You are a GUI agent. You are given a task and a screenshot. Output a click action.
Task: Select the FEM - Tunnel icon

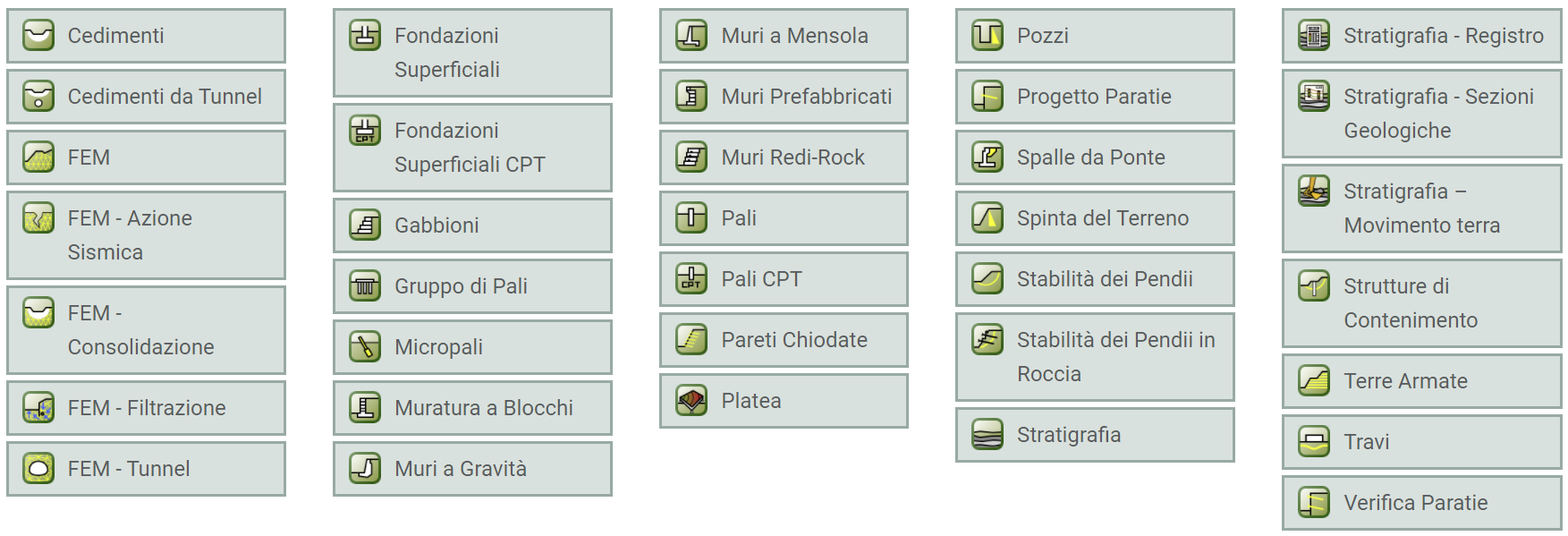point(38,469)
